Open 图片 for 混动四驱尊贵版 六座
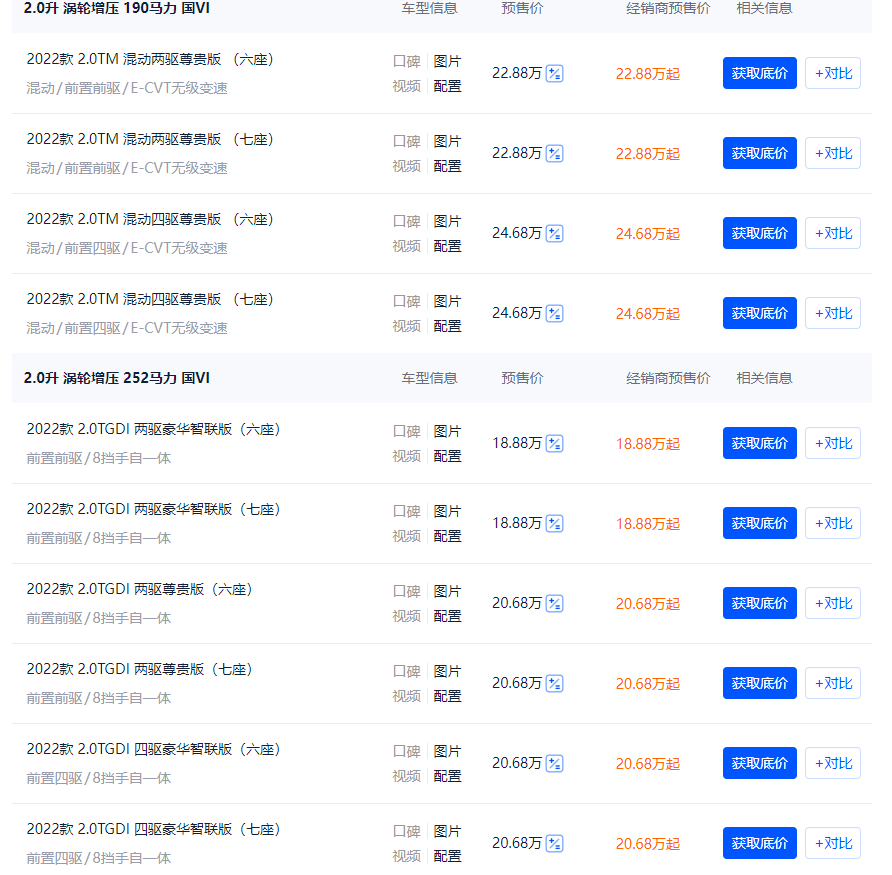Image resolution: width=892 pixels, height=875 pixels. click(x=447, y=221)
